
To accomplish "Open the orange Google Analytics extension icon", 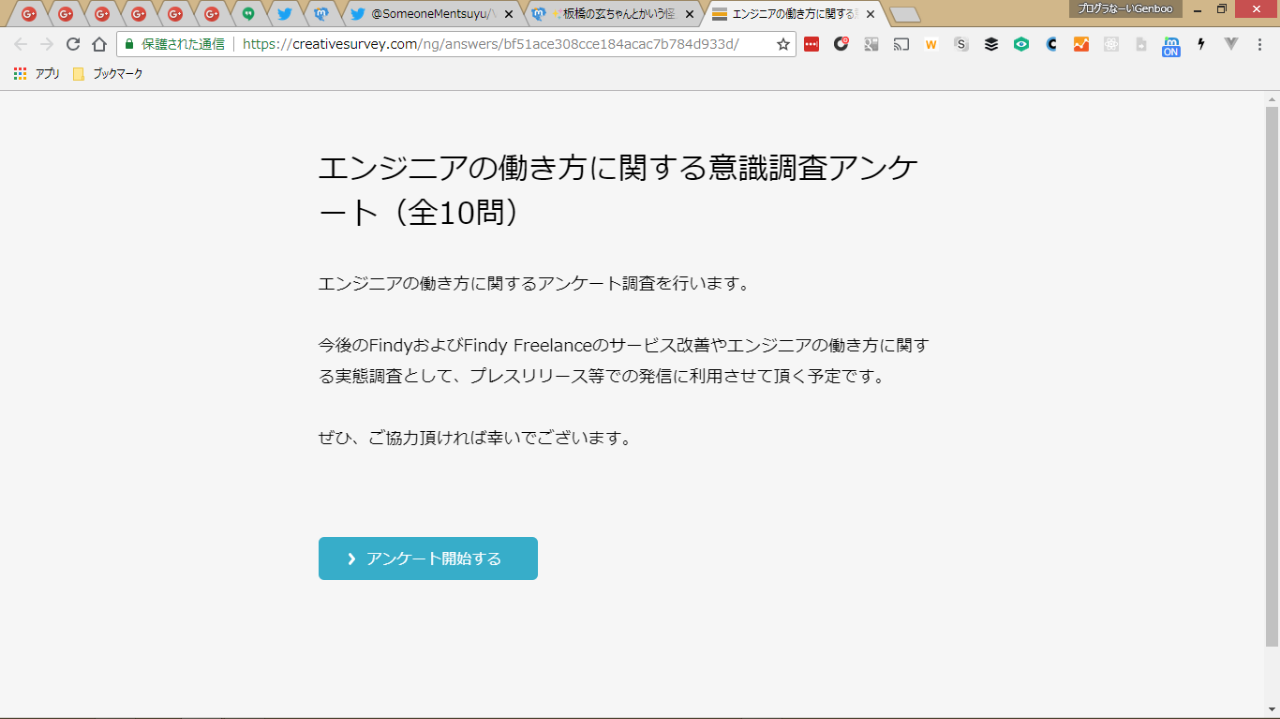I will click(x=1081, y=44).
